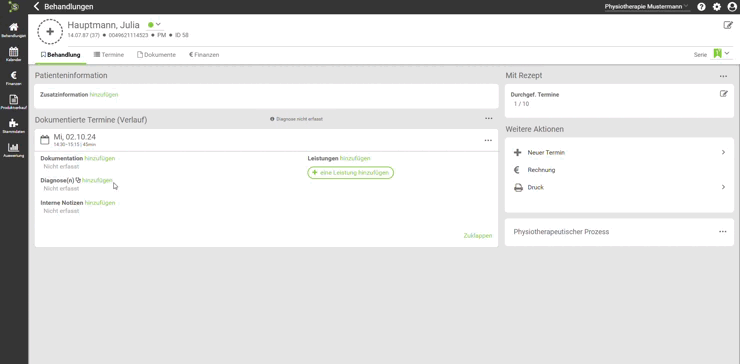Edit patient data with the top-right pencil icon
740x364 pixels.
728,25
